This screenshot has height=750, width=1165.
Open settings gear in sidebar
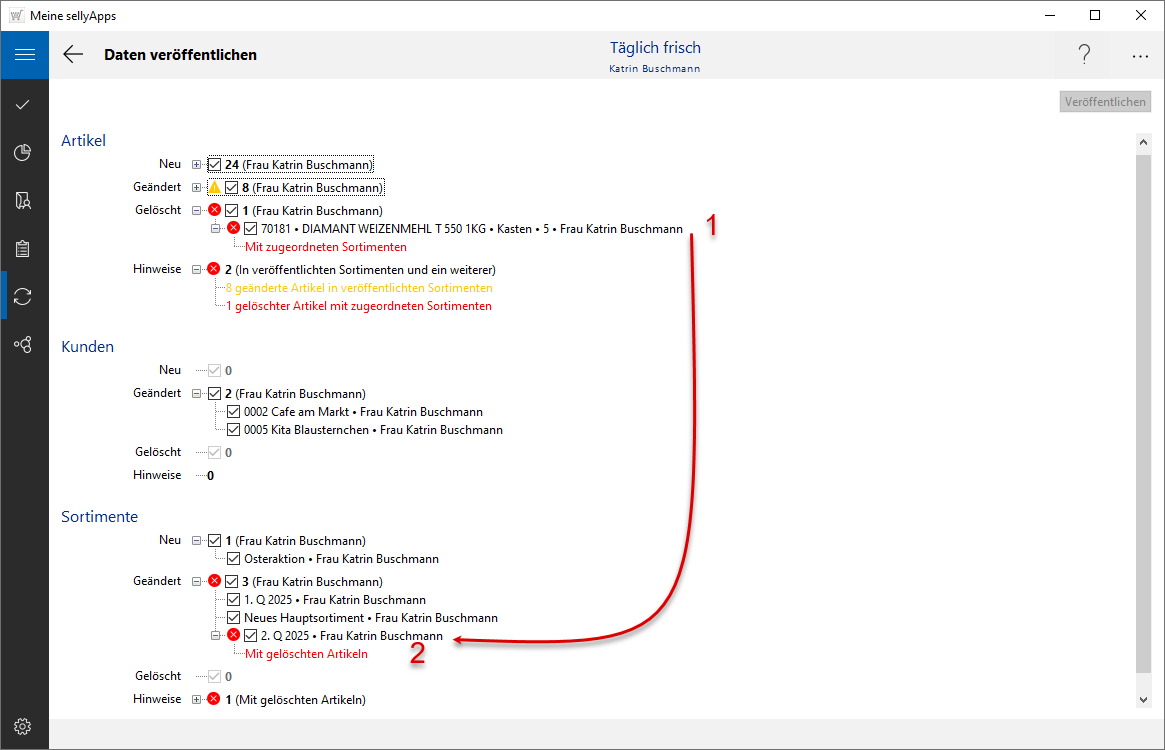(x=23, y=726)
